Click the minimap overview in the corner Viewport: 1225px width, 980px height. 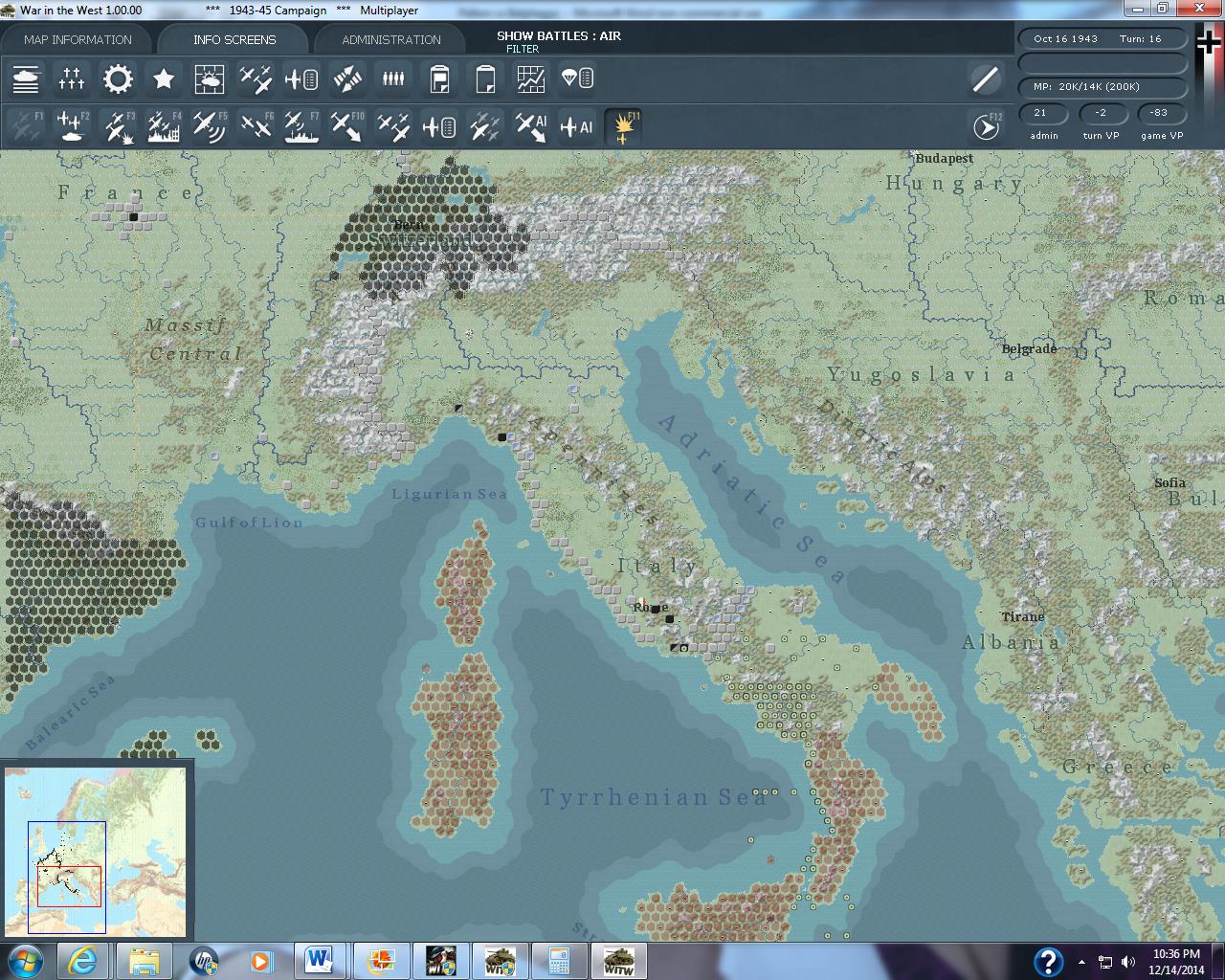(96, 851)
